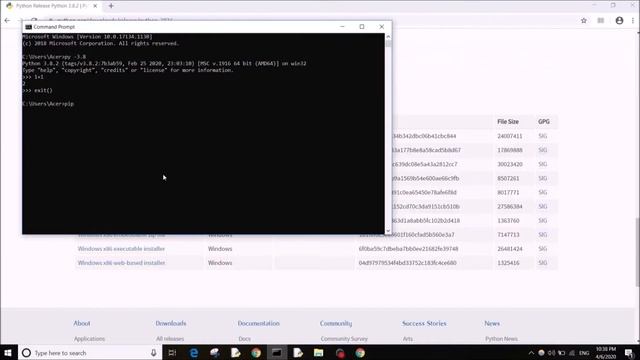Open the Docs footer link

click(x=244, y=339)
